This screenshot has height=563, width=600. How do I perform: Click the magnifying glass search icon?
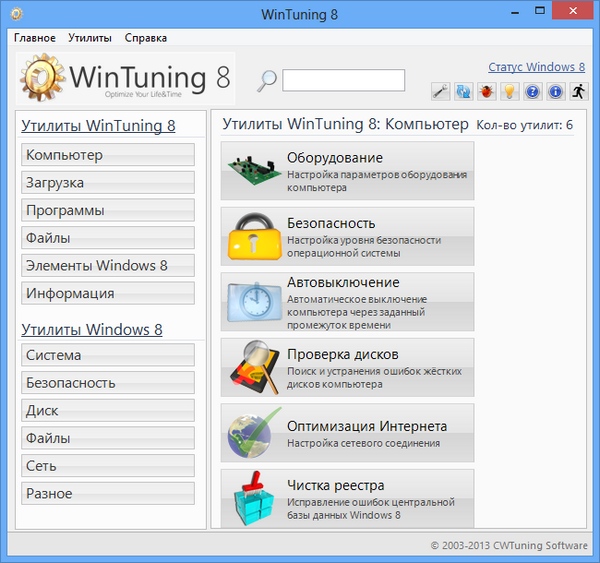pyautogui.click(x=266, y=81)
